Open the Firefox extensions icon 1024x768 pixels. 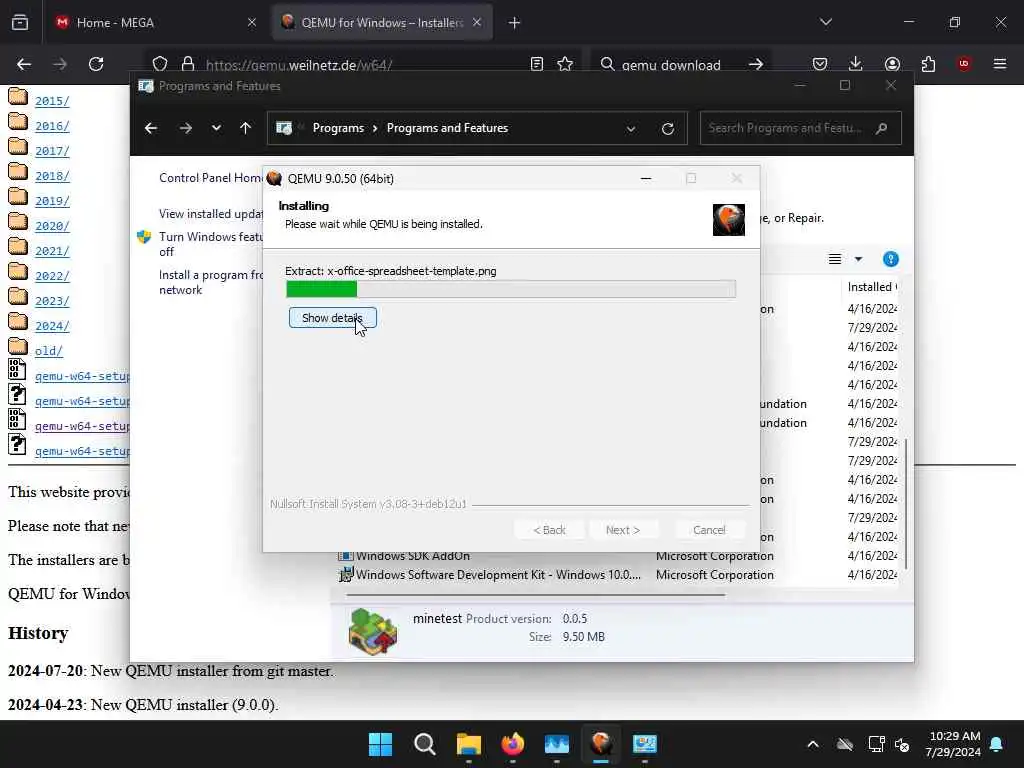pos(928,64)
